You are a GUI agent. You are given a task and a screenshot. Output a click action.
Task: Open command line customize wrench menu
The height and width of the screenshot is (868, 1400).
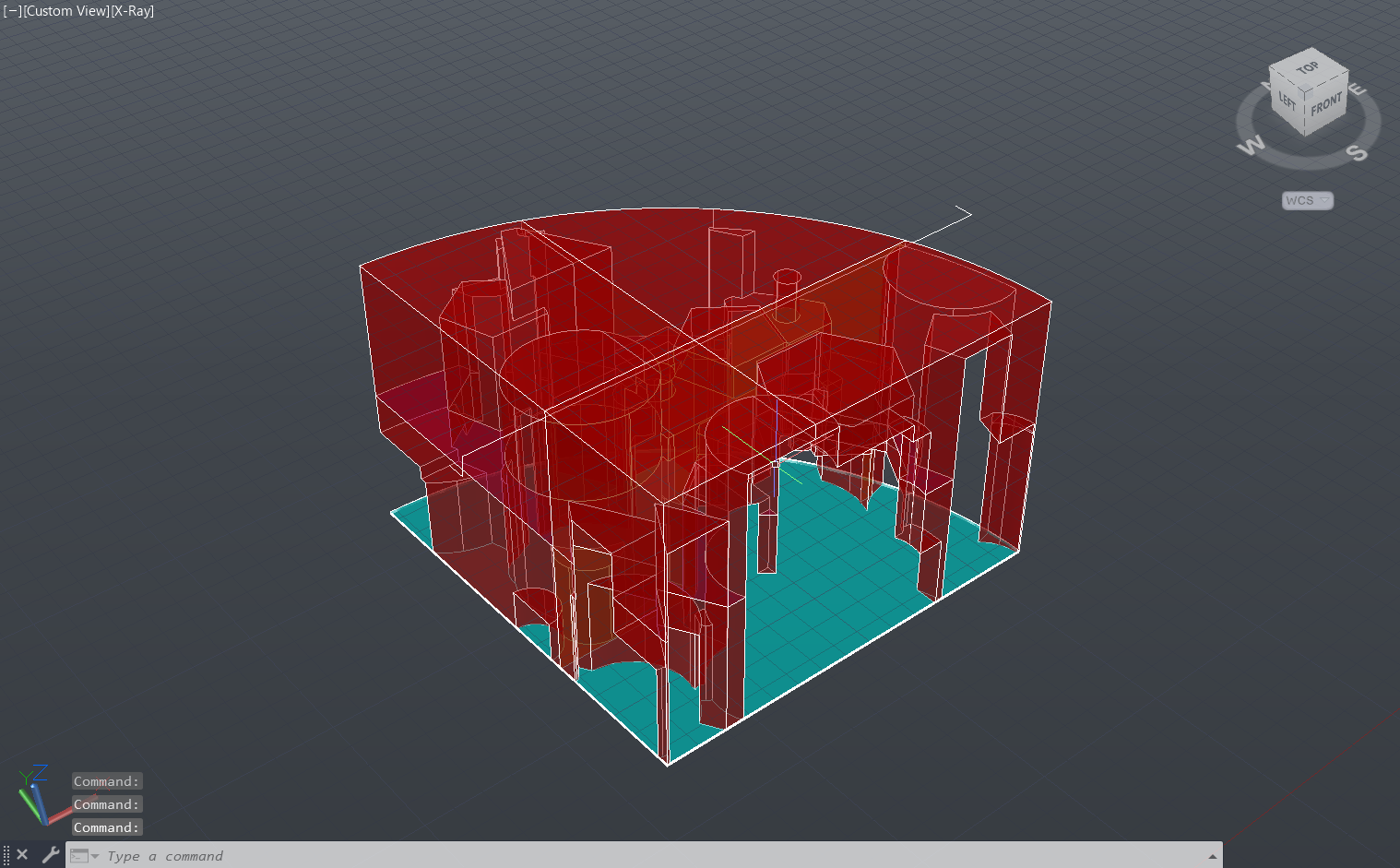click(51, 855)
